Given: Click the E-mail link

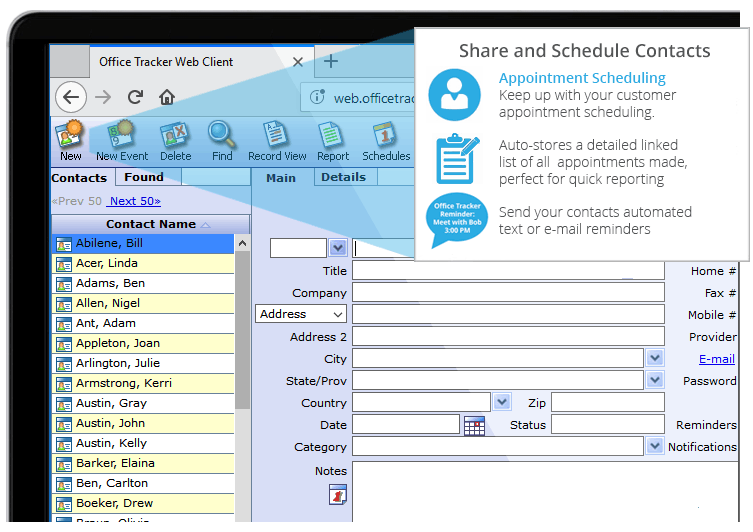Looking at the screenshot, I should (x=717, y=359).
